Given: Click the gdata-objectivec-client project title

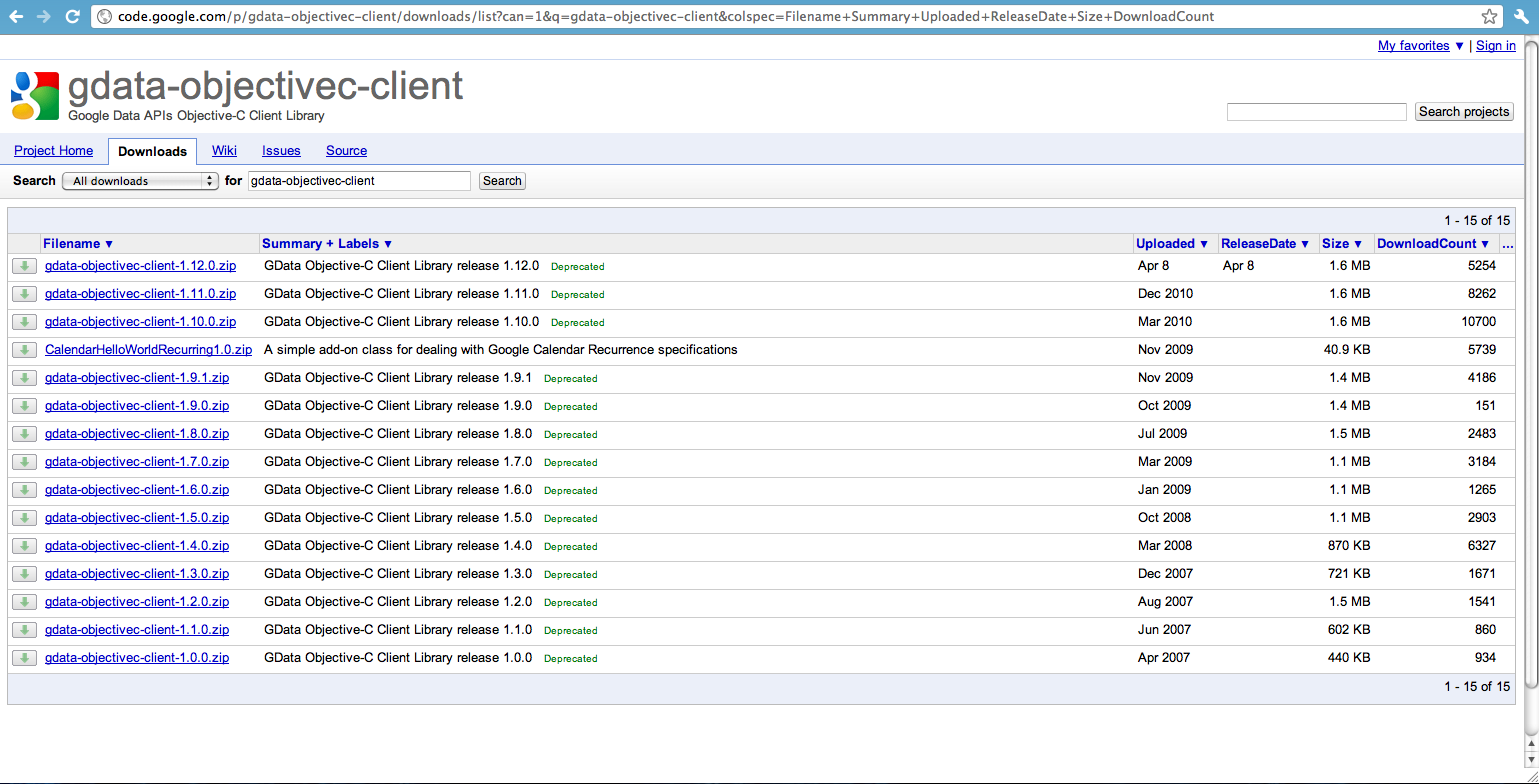Looking at the screenshot, I should (x=266, y=87).
